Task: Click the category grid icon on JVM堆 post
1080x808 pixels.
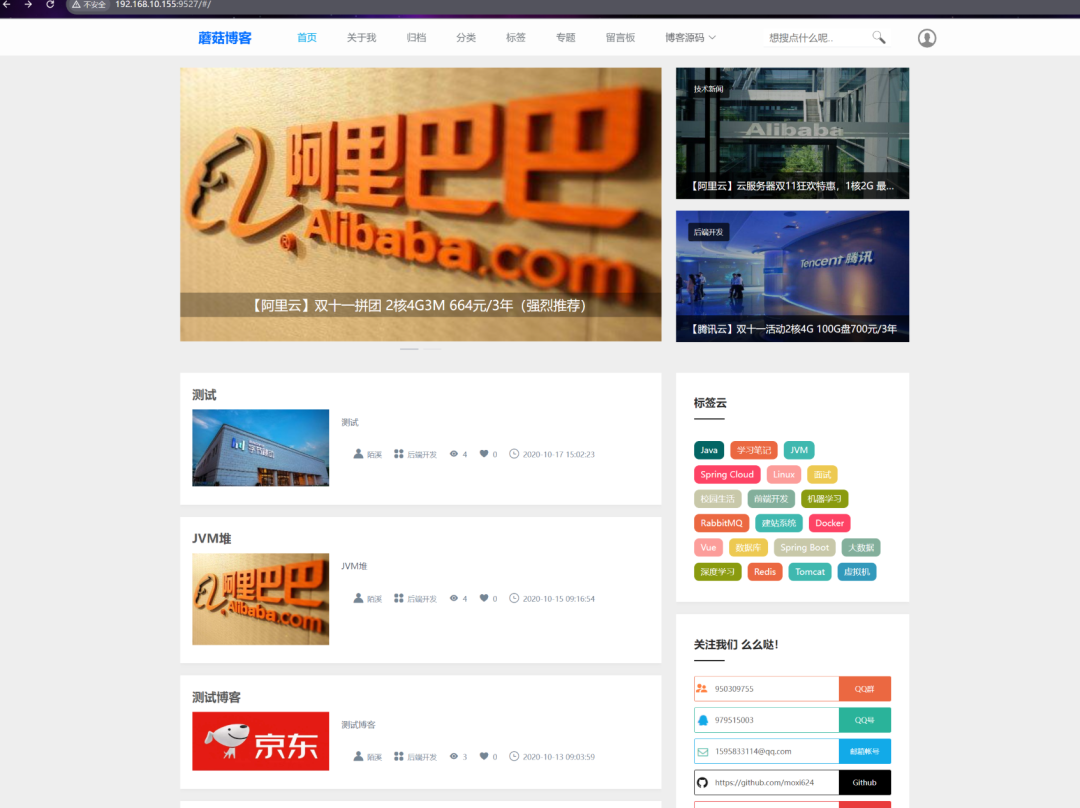Action: (x=398, y=598)
